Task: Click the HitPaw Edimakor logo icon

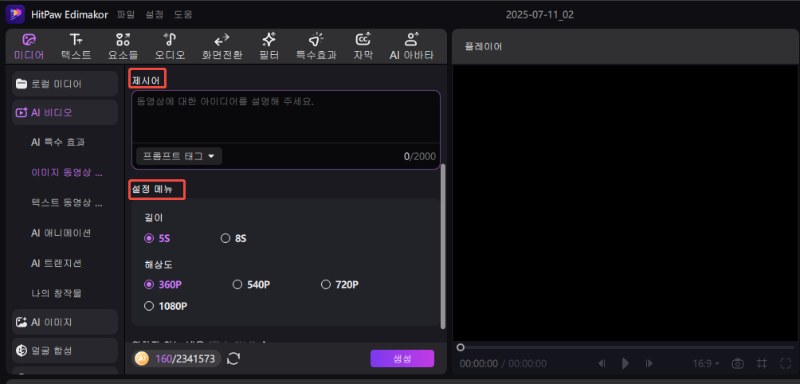Action: (15, 14)
